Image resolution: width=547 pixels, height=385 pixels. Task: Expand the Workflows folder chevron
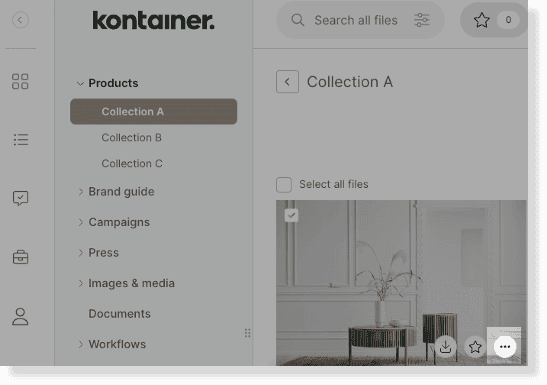coord(81,344)
